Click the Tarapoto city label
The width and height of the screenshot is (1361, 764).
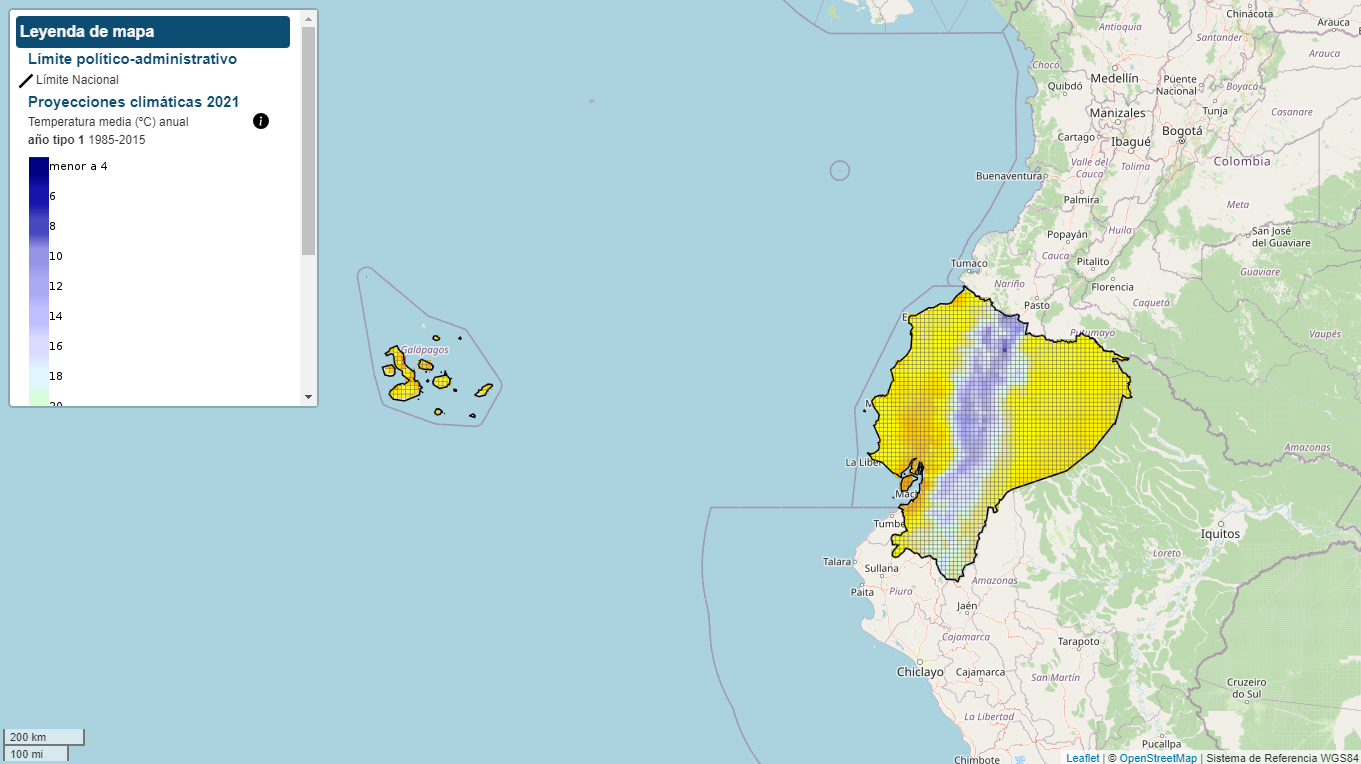pos(1079,642)
